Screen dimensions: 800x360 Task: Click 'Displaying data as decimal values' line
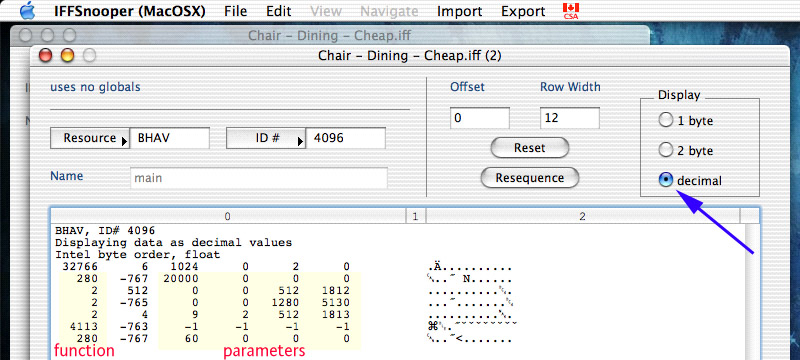pyautogui.click(x=173, y=243)
